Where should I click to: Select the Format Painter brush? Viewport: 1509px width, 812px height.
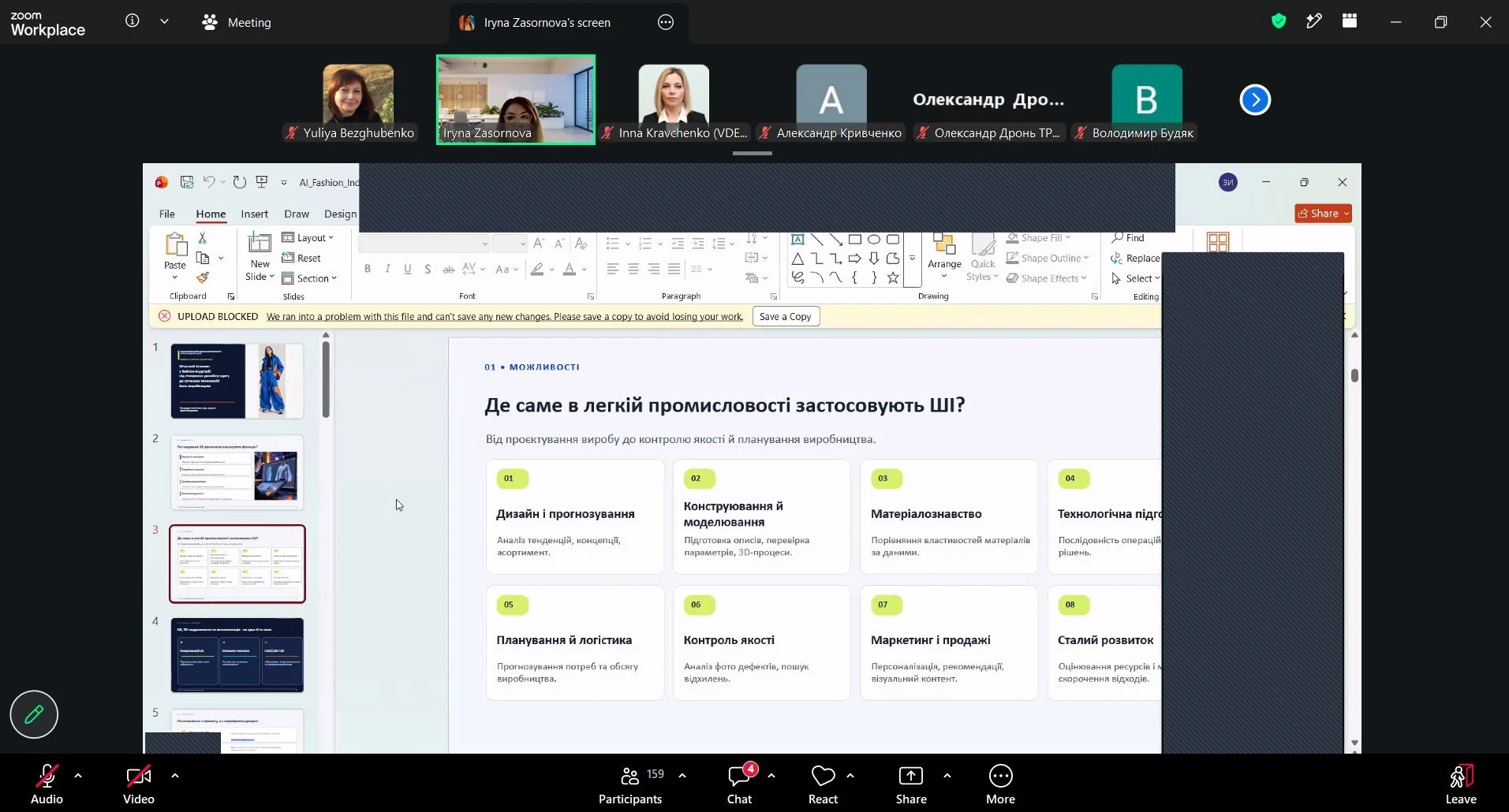tap(203, 277)
